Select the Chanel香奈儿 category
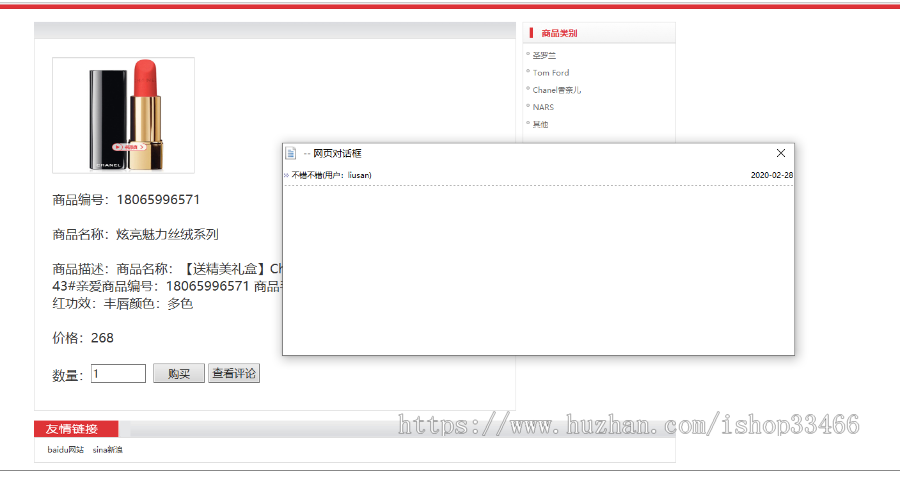This screenshot has height=482, width=900. (557, 90)
